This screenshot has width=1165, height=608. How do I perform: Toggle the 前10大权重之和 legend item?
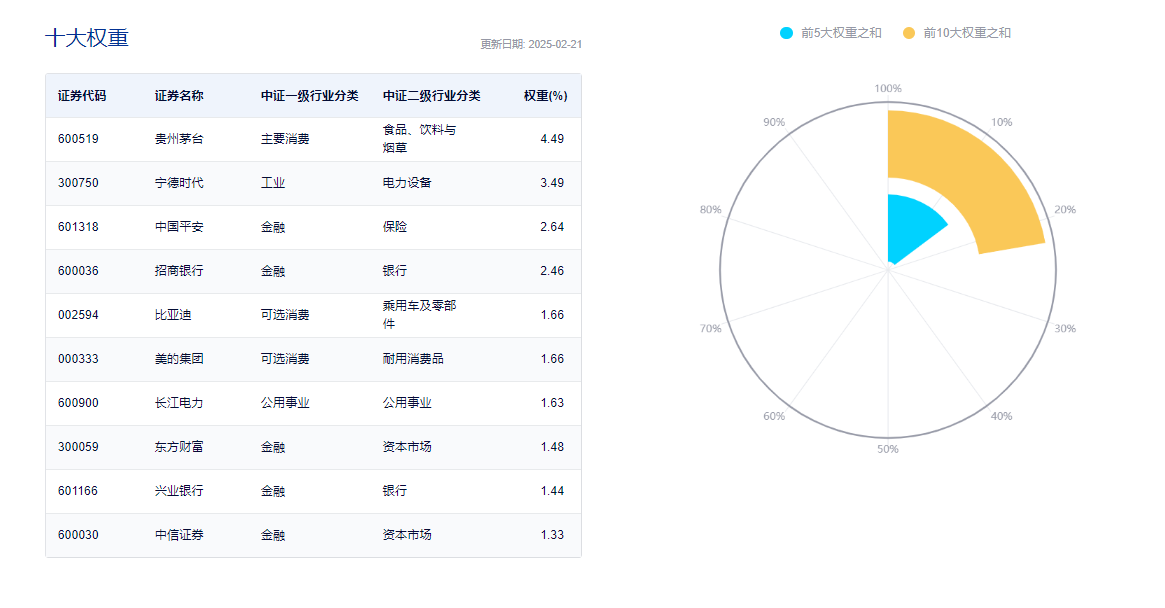tap(957, 33)
